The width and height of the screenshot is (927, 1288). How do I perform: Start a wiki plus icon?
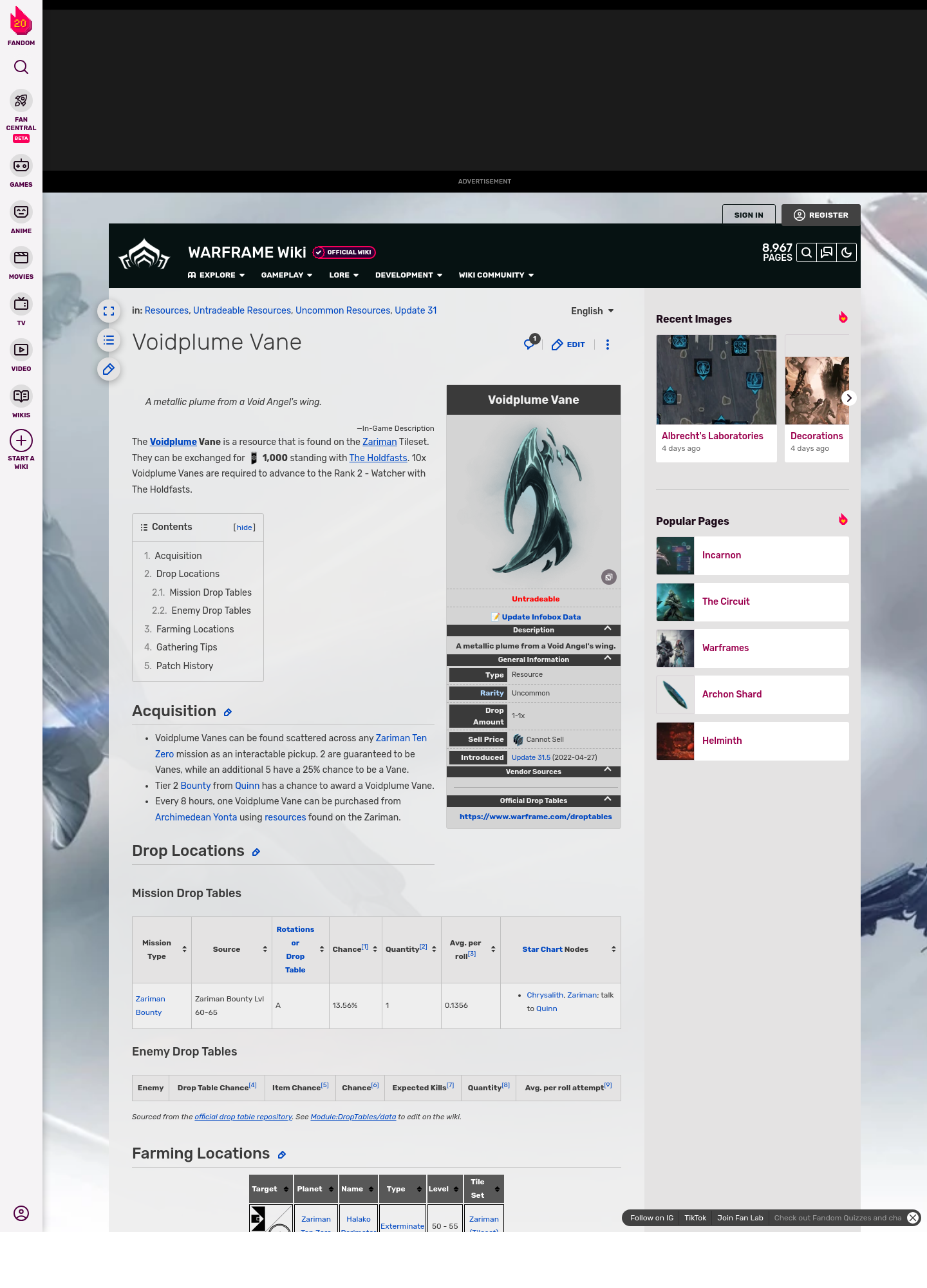(x=21, y=440)
